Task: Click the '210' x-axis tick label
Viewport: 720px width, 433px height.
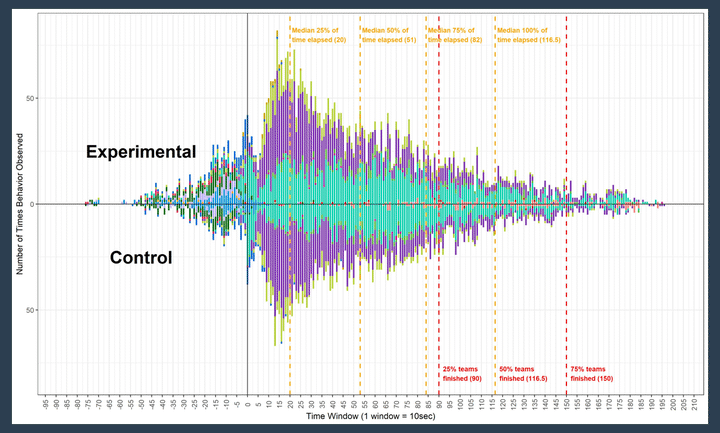Action: coord(695,404)
